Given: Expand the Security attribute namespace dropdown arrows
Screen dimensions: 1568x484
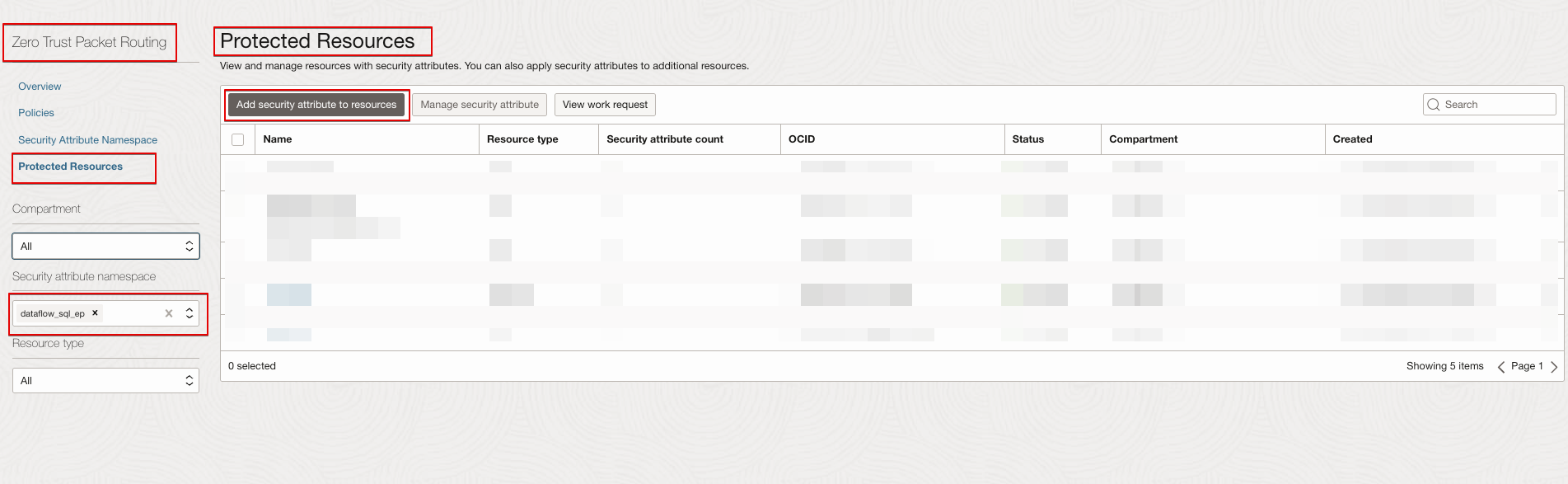Looking at the screenshot, I should [190, 313].
